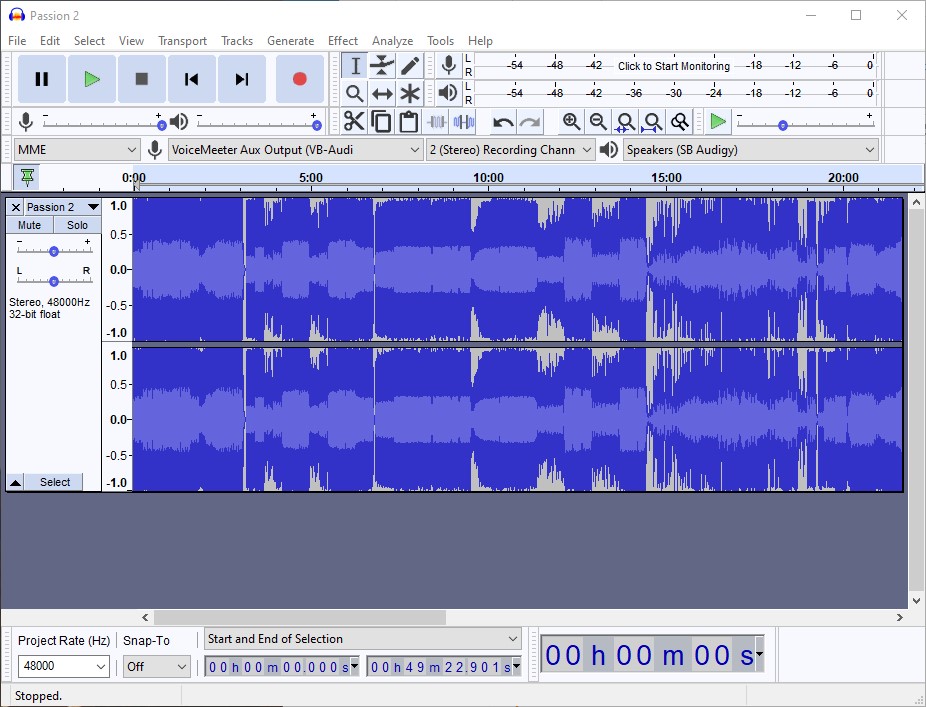This screenshot has width=926, height=707.
Task: Click the Play-at-Speed slider handle
Action: [782, 125]
